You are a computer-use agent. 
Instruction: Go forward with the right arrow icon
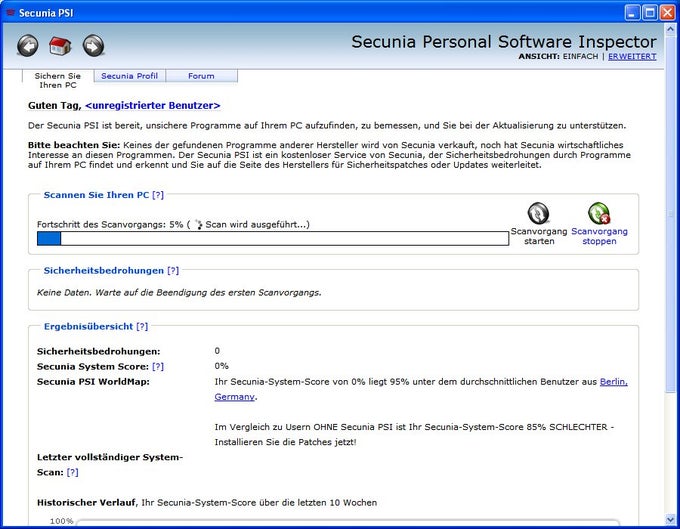[x=93, y=46]
